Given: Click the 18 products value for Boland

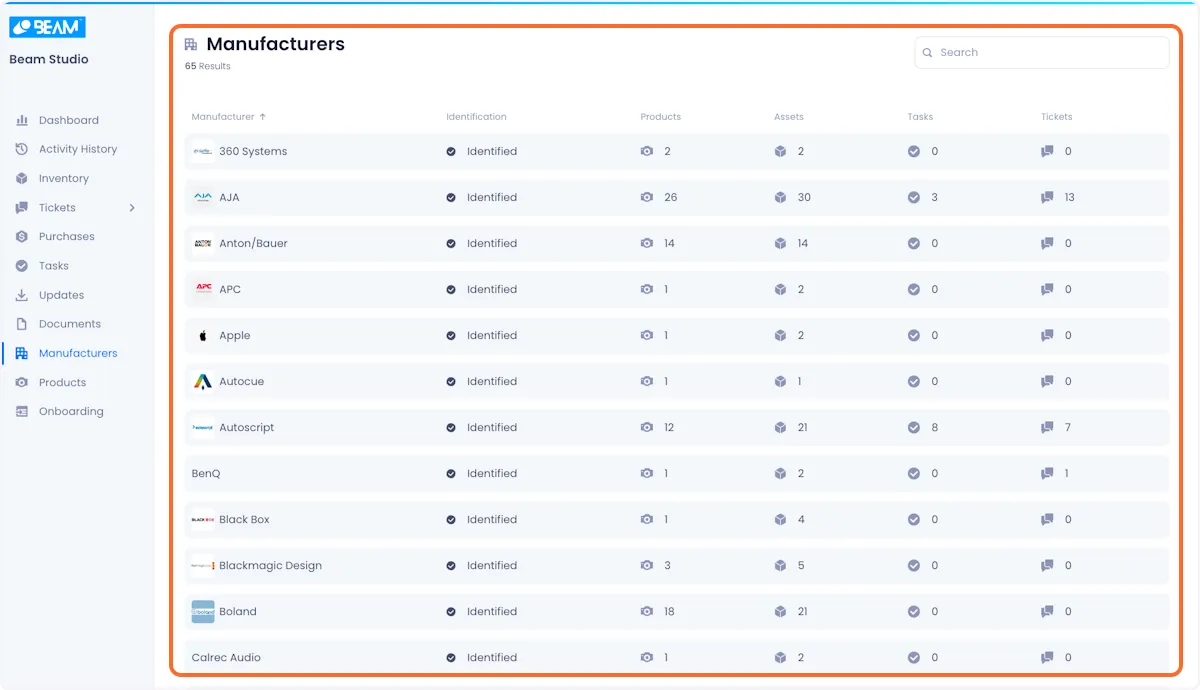Looking at the screenshot, I should click(x=669, y=611).
